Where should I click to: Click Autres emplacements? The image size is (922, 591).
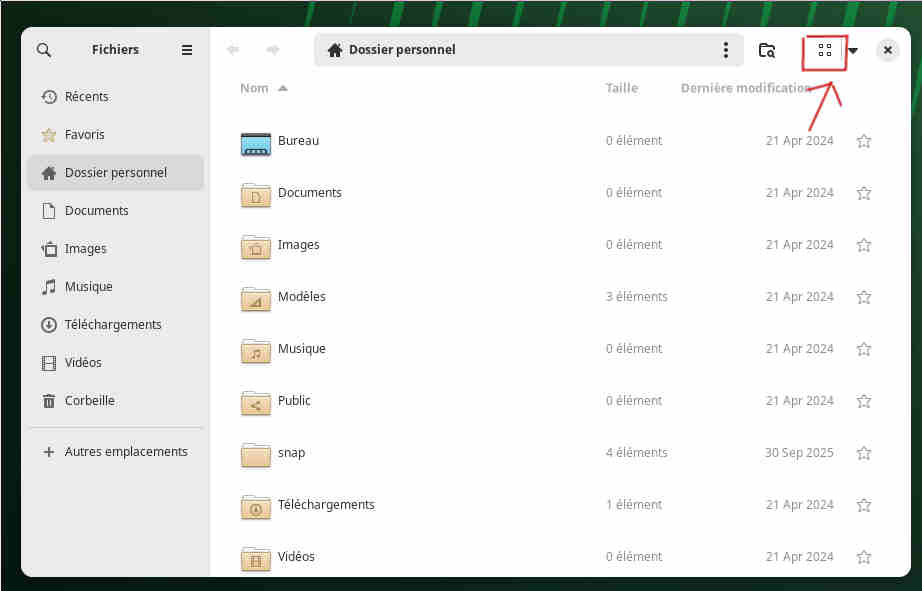pos(125,452)
